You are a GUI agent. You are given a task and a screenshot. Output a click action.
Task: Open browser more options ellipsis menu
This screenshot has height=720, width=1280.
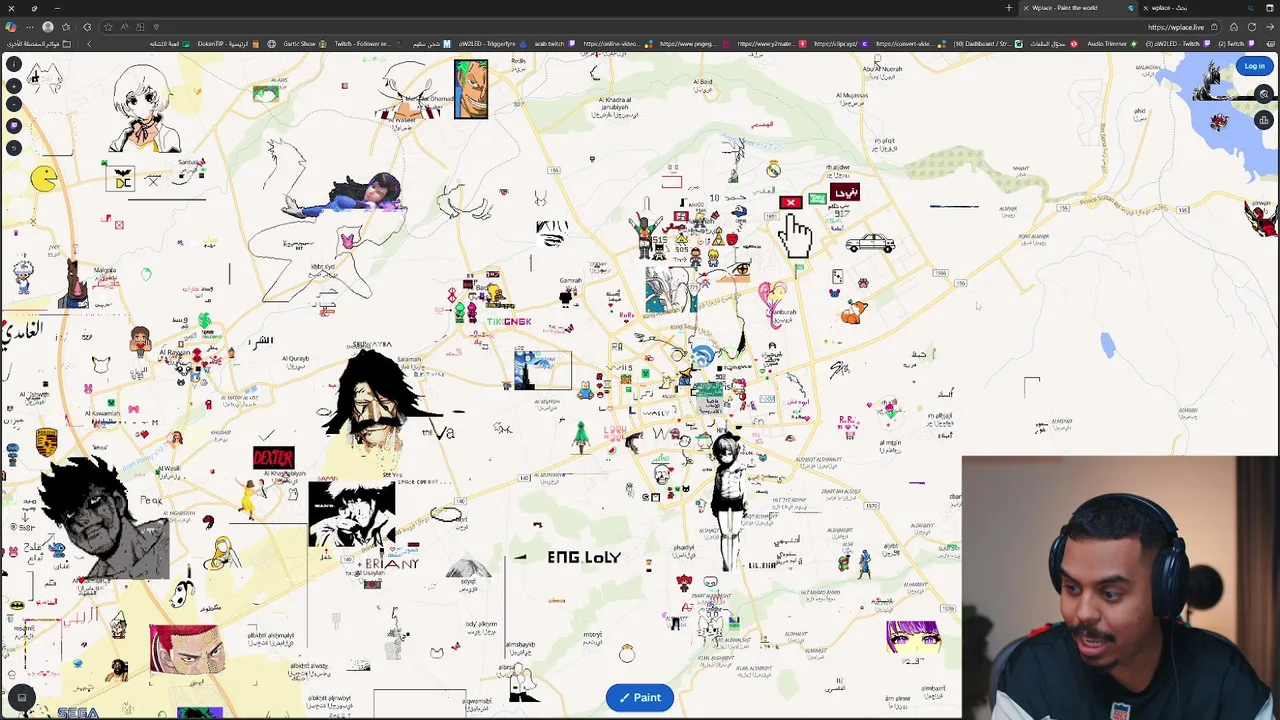pos(30,27)
